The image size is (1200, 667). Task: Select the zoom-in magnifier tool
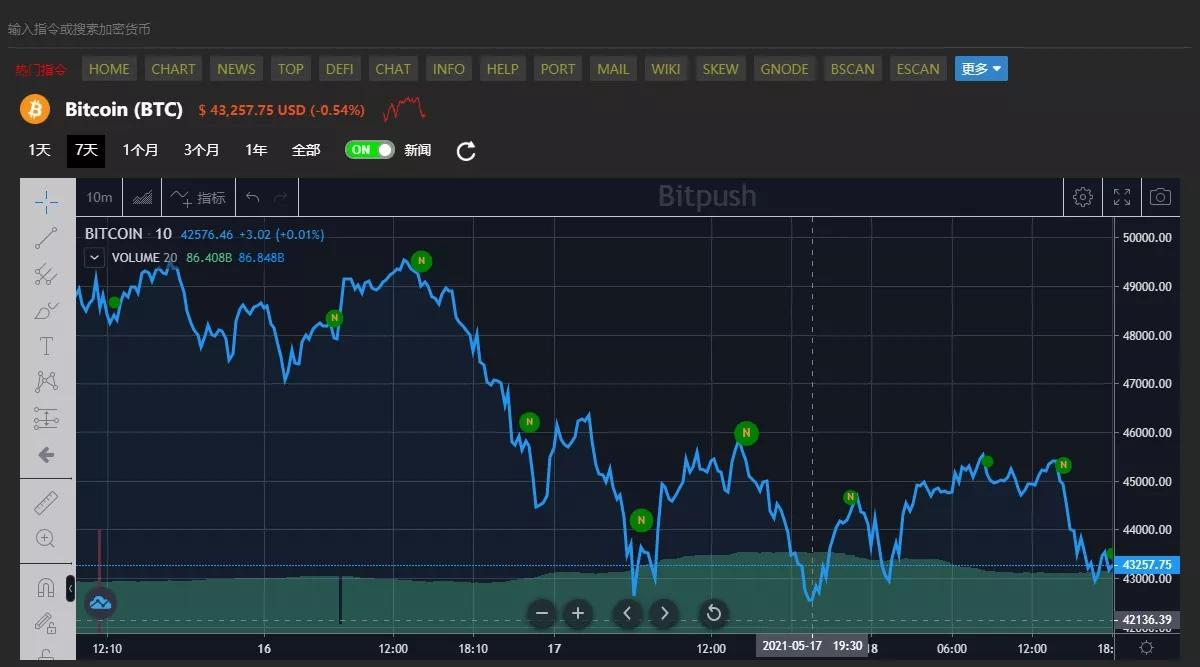coord(46,538)
